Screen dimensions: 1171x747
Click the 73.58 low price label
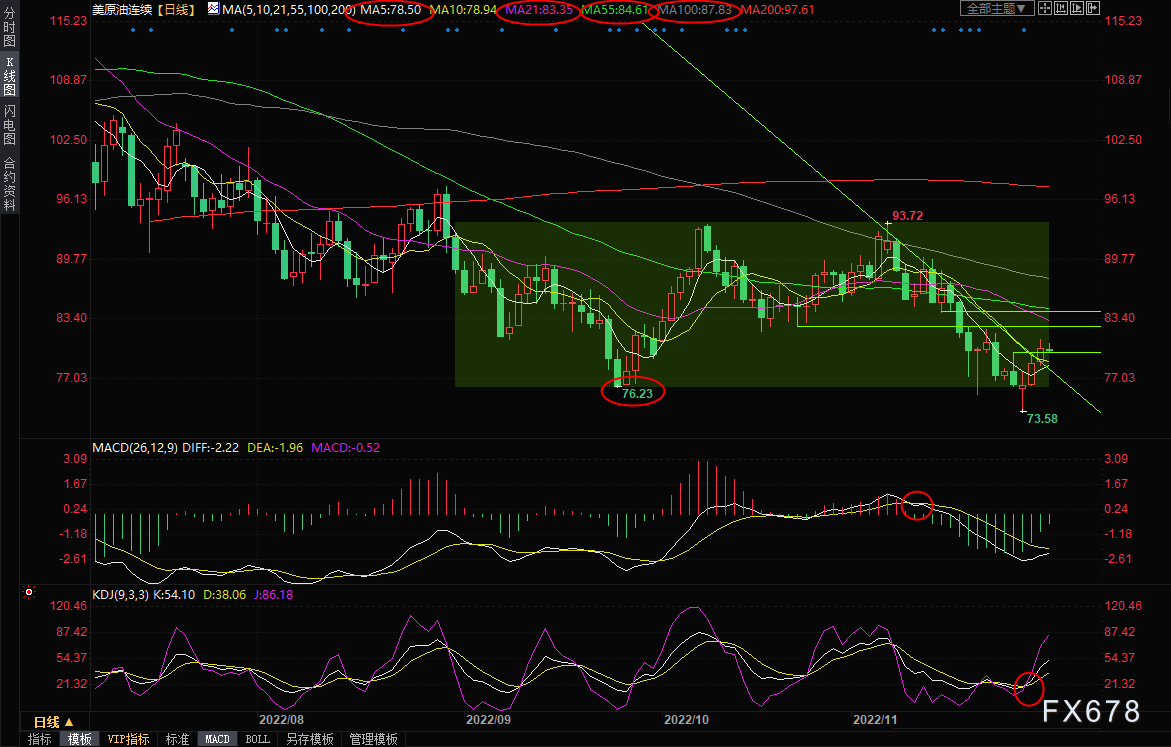(1042, 418)
